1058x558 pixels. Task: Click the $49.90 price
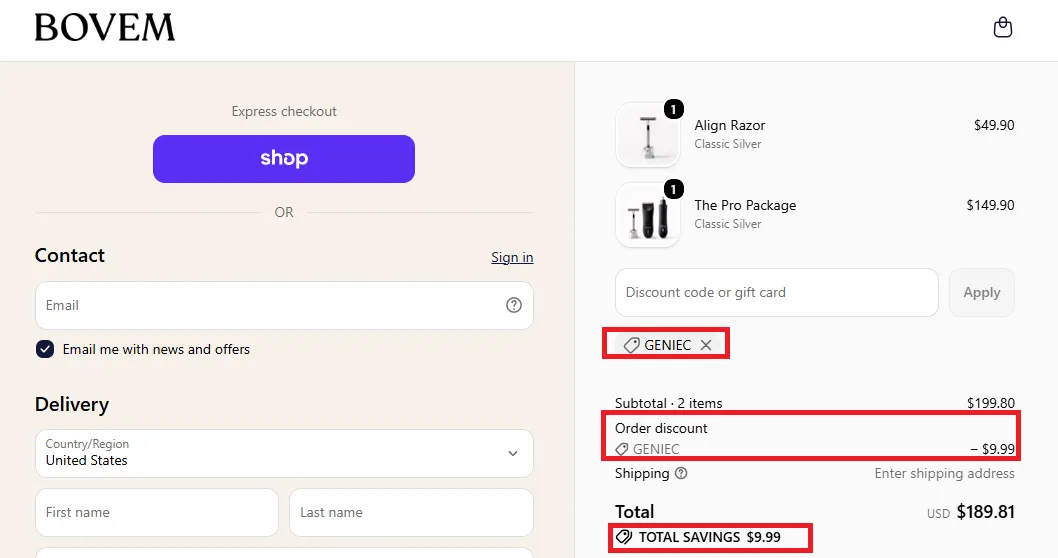994,125
